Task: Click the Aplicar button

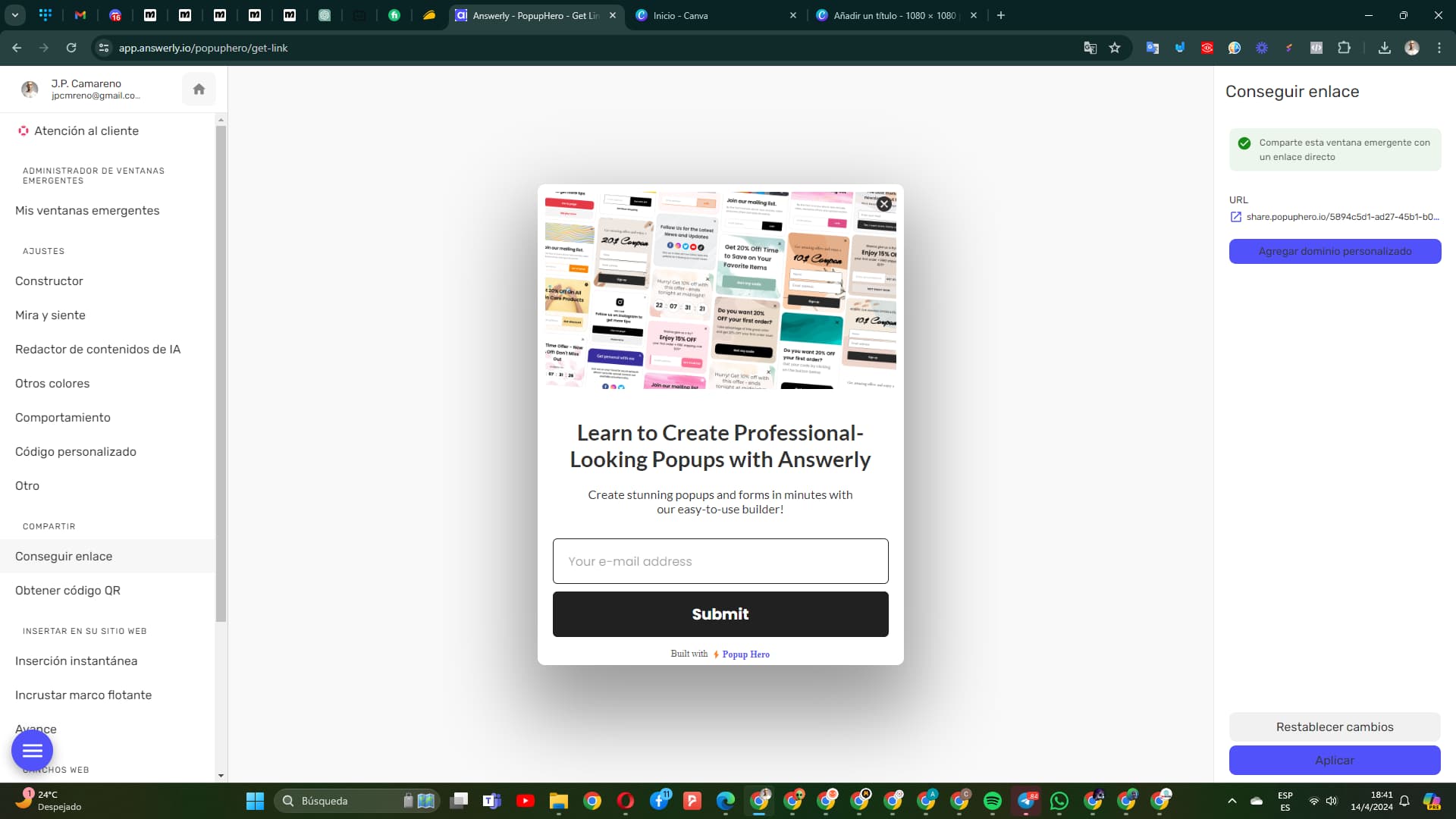Action: coord(1335,761)
